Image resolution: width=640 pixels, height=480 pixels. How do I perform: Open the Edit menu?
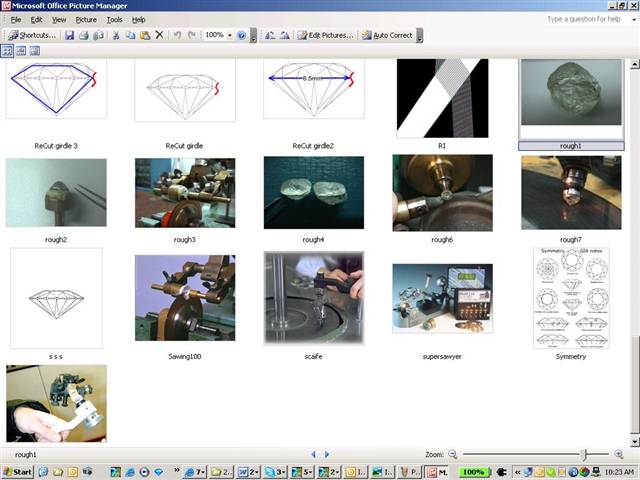point(36,20)
